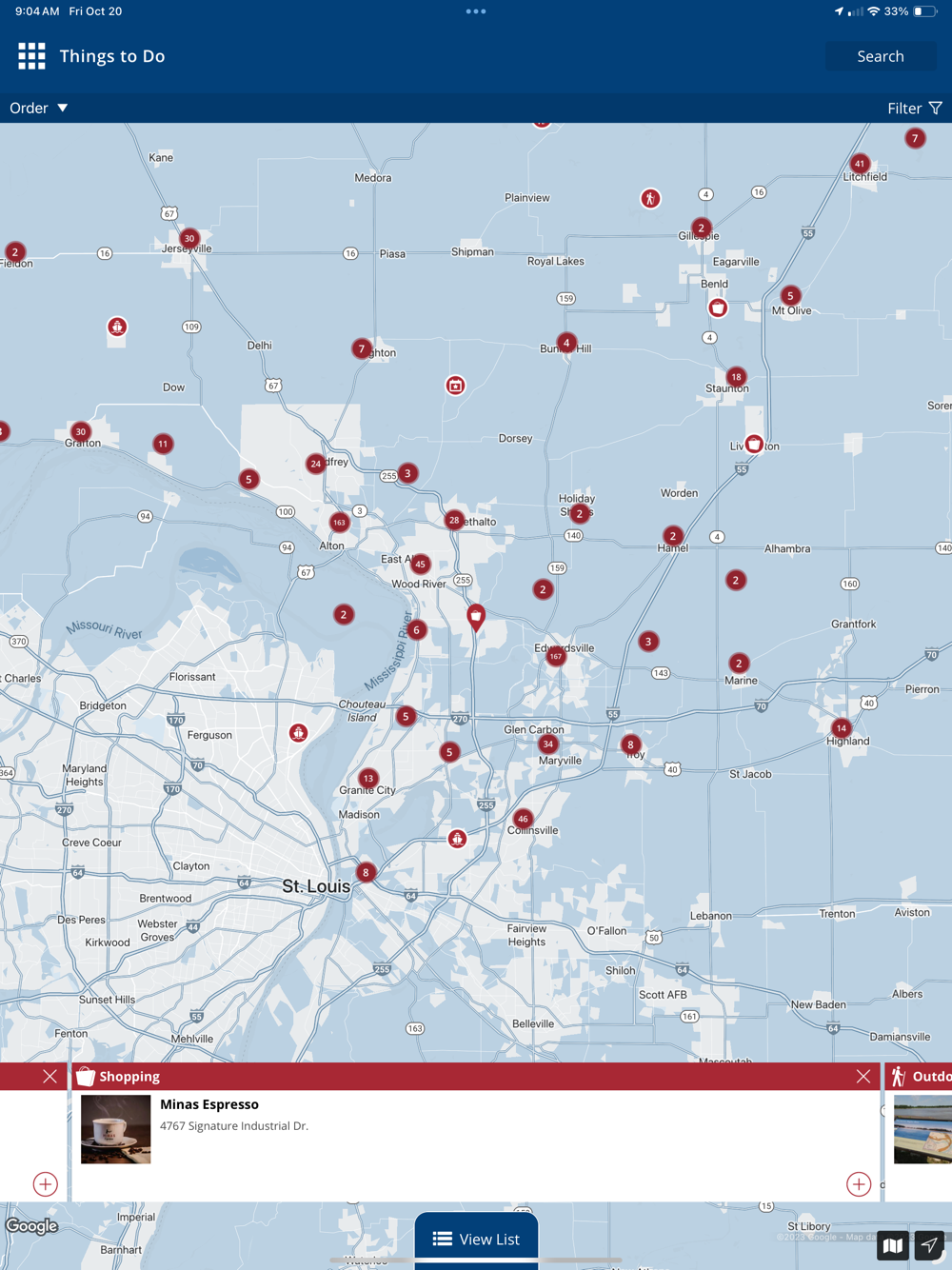Screen dimensions: 952x1270
Task: Open the 8 cluster at Troy
Action: coord(630,744)
